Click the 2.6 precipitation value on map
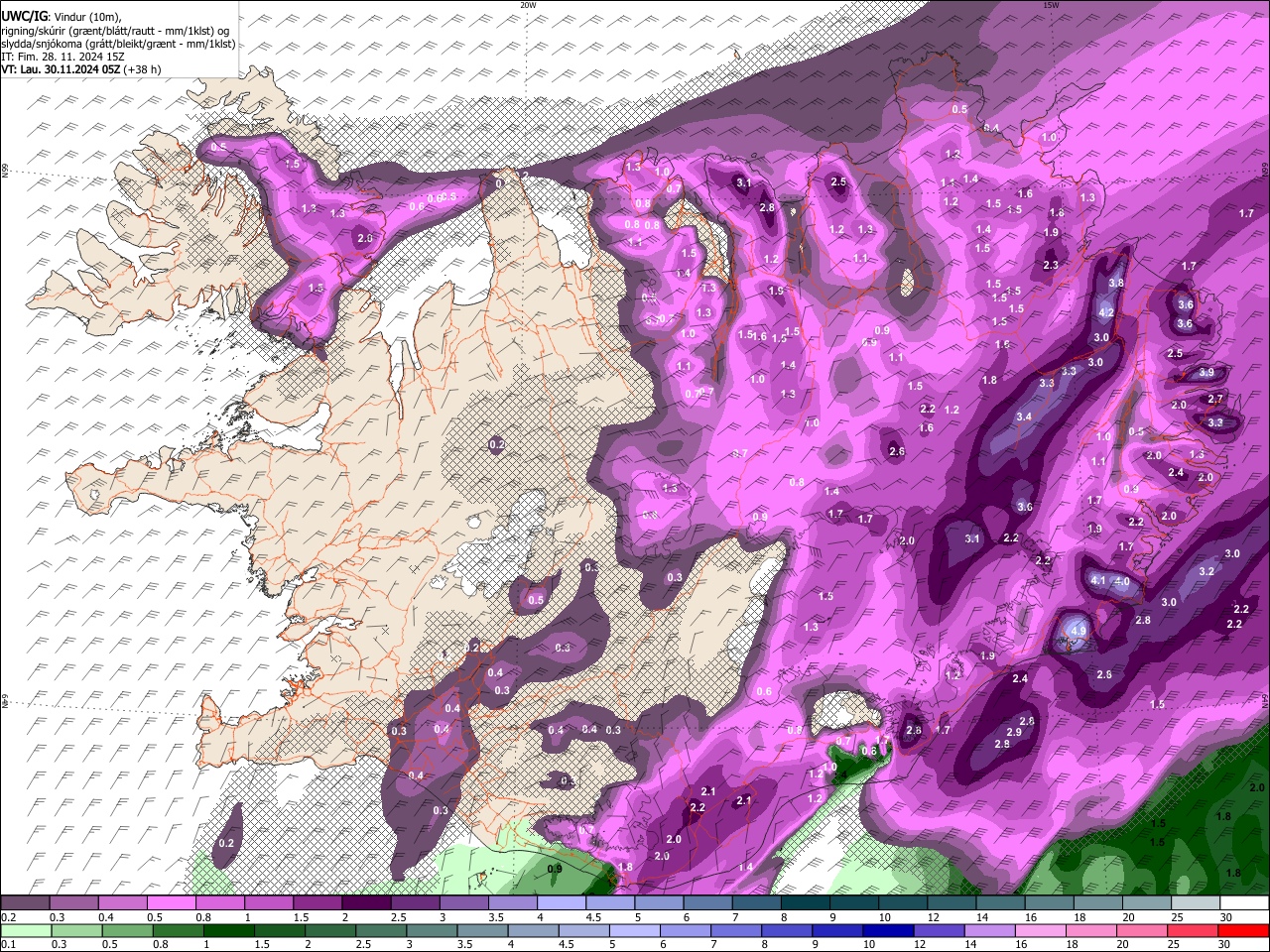 [x=897, y=451]
